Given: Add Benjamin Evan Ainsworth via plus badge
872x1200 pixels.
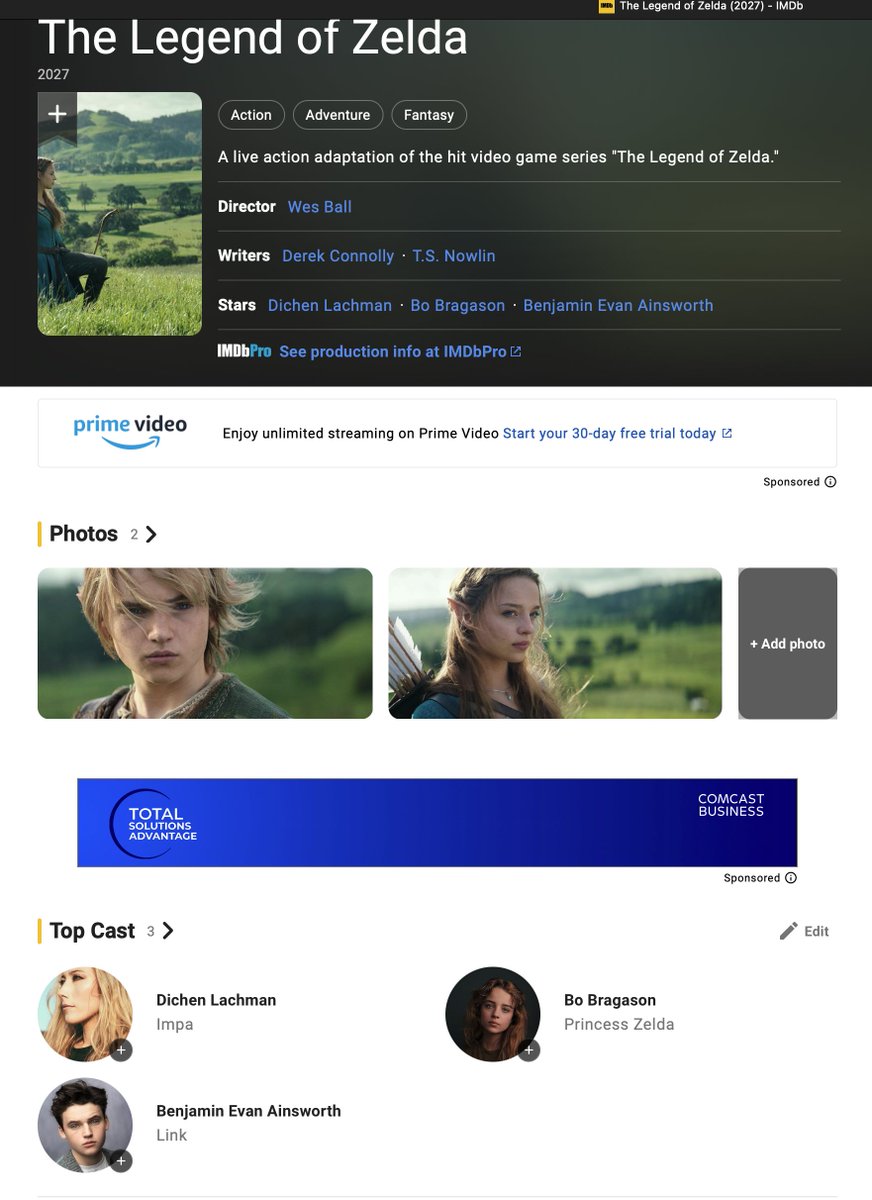Looking at the screenshot, I should [121, 1161].
